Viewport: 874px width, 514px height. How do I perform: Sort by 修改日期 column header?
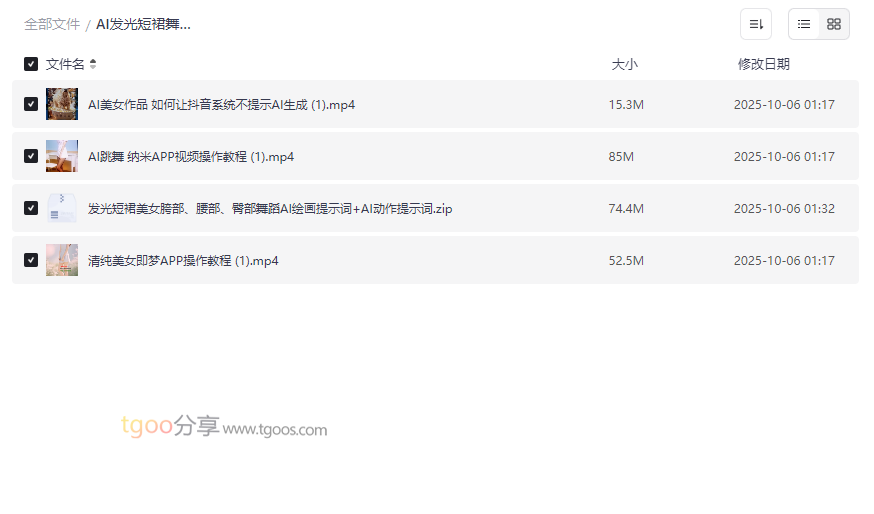(764, 64)
